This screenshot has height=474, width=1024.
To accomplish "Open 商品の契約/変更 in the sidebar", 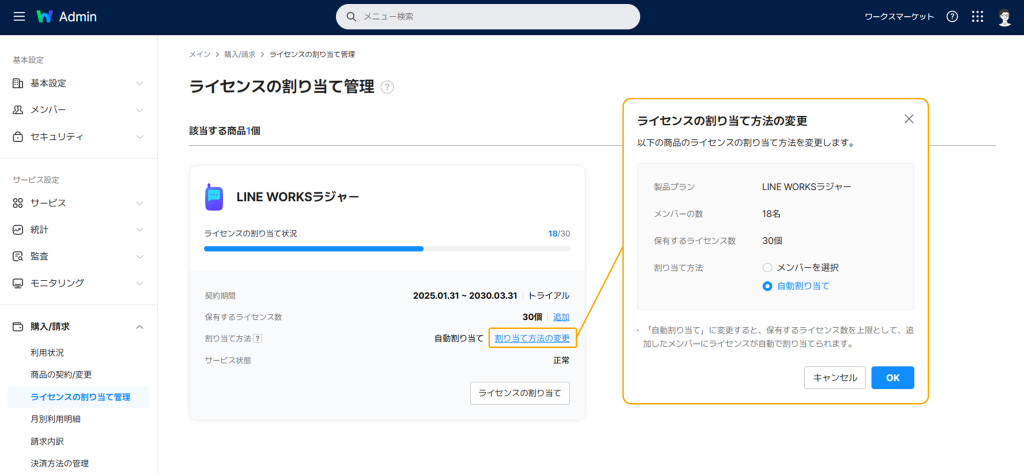I will tap(62, 375).
